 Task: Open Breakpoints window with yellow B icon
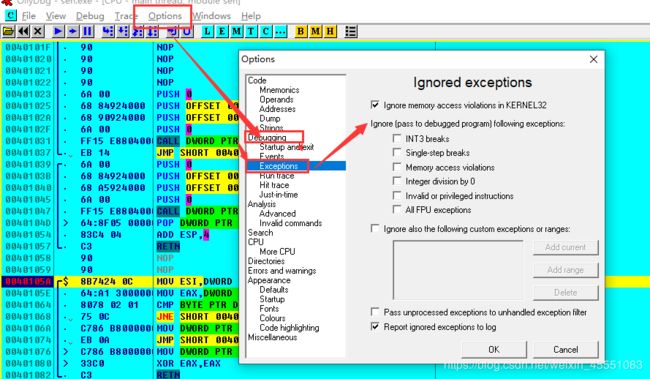(301, 32)
